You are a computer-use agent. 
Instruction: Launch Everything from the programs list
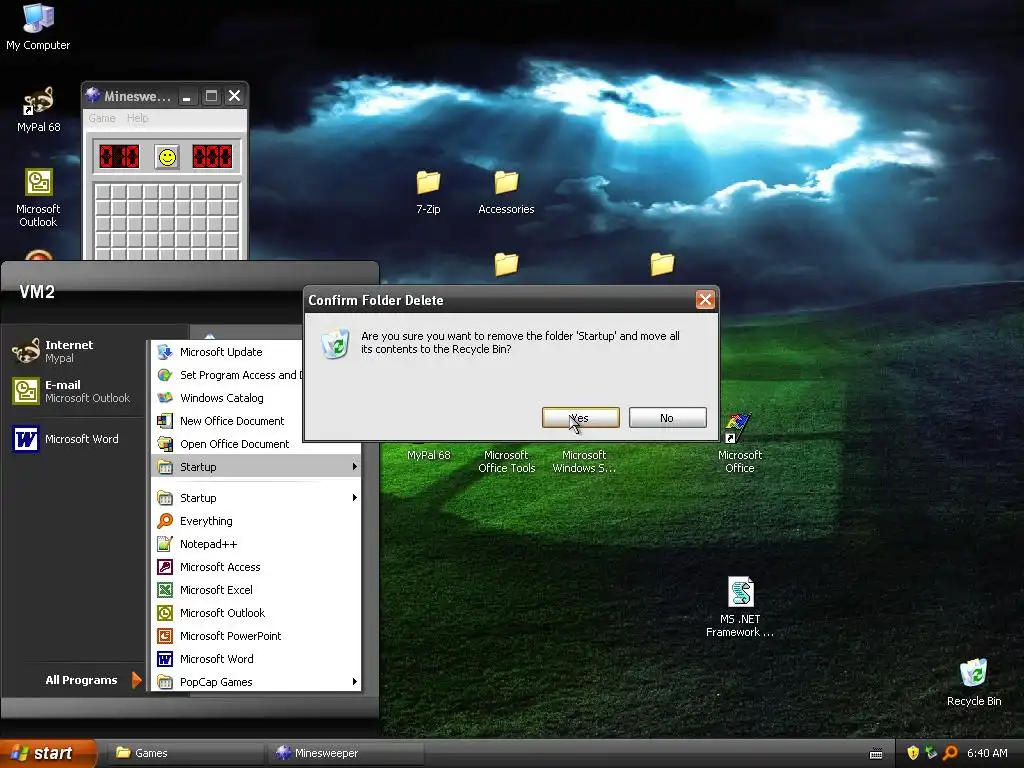pos(256,521)
